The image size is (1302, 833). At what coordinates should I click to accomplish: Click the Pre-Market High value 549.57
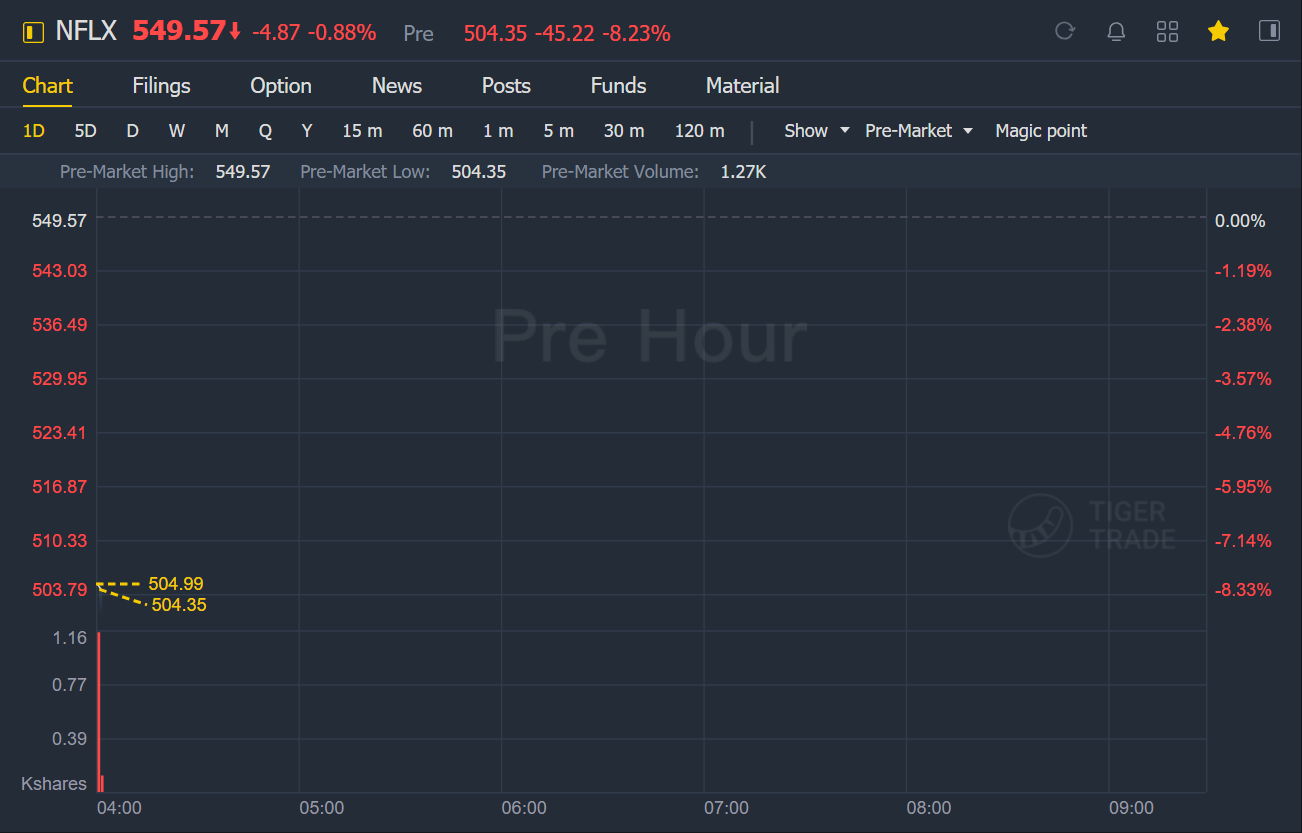[x=243, y=172]
